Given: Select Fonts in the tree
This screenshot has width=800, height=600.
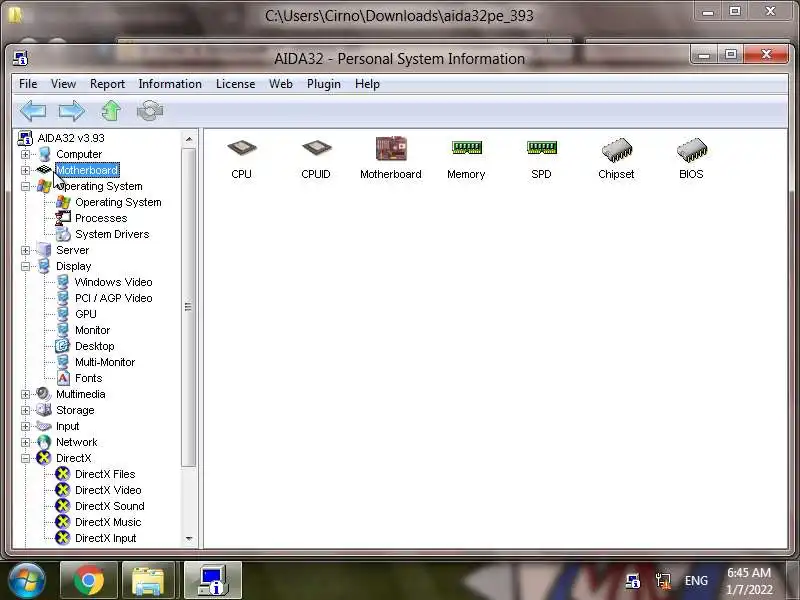Looking at the screenshot, I should 88,378.
